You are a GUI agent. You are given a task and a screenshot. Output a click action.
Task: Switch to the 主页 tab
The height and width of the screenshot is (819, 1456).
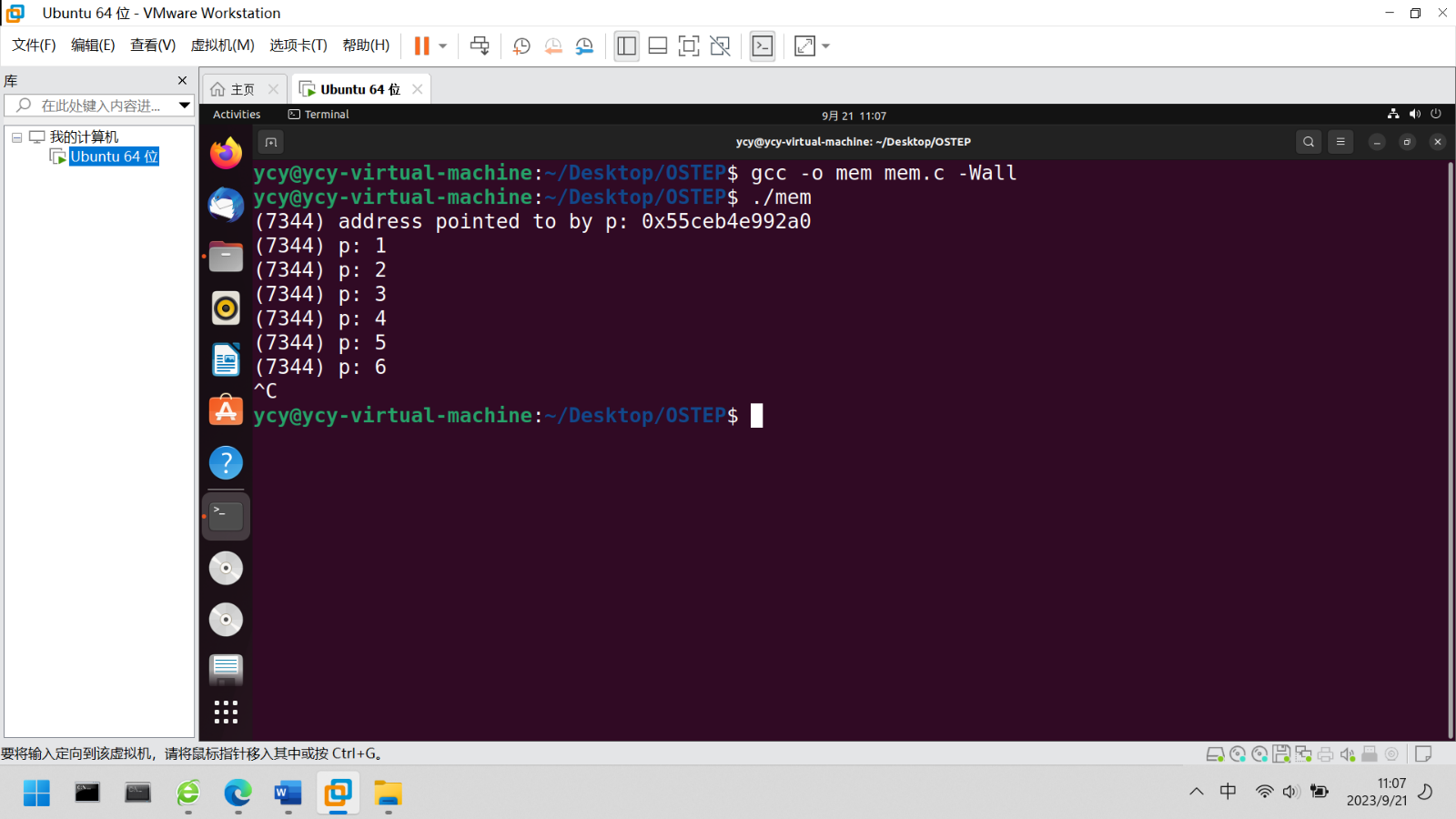click(x=243, y=88)
